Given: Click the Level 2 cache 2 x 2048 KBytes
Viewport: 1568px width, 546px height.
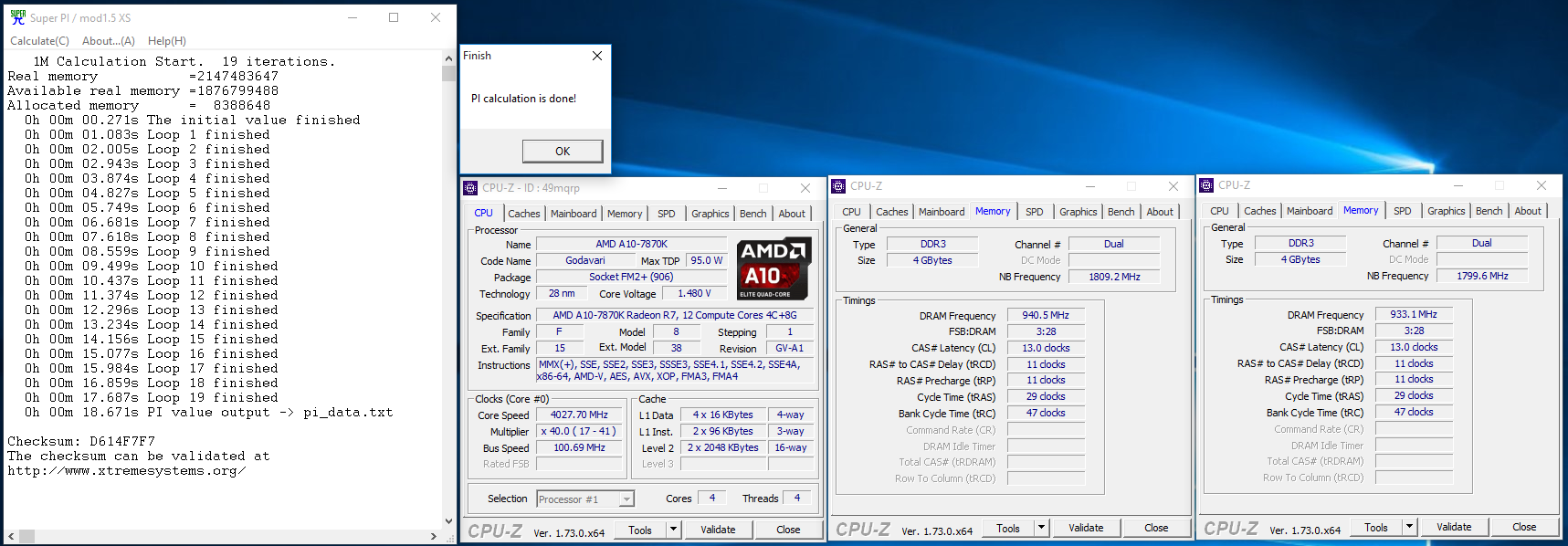Looking at the screenshot, I should [723, 447].
